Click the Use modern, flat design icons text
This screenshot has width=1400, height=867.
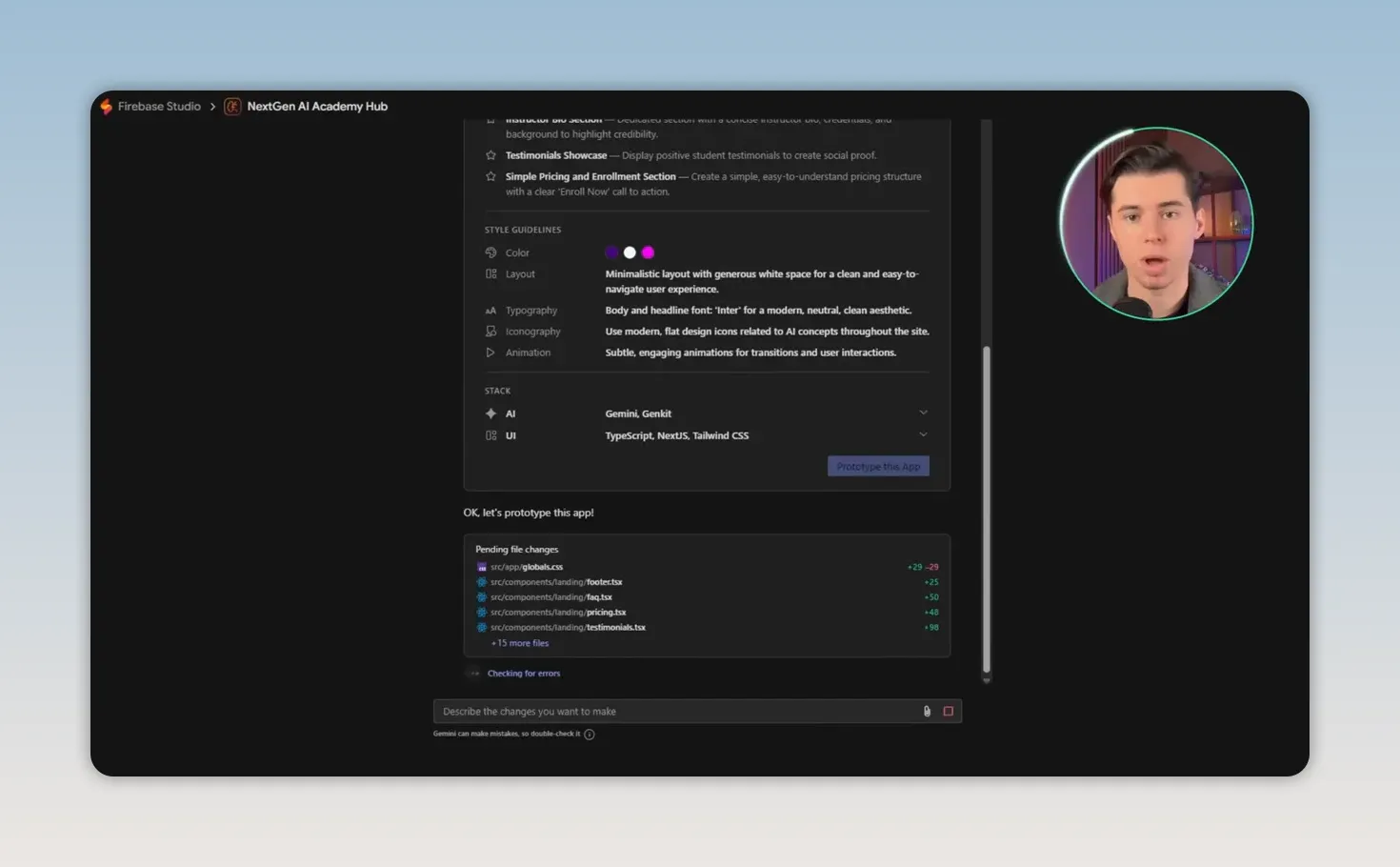click(767, 332)
